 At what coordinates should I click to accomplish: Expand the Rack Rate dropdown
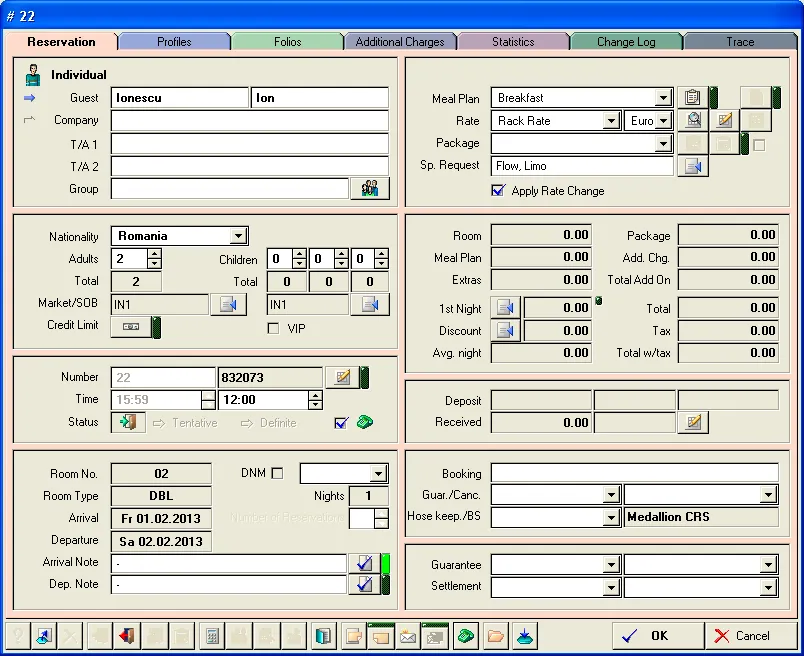point(610,121)
